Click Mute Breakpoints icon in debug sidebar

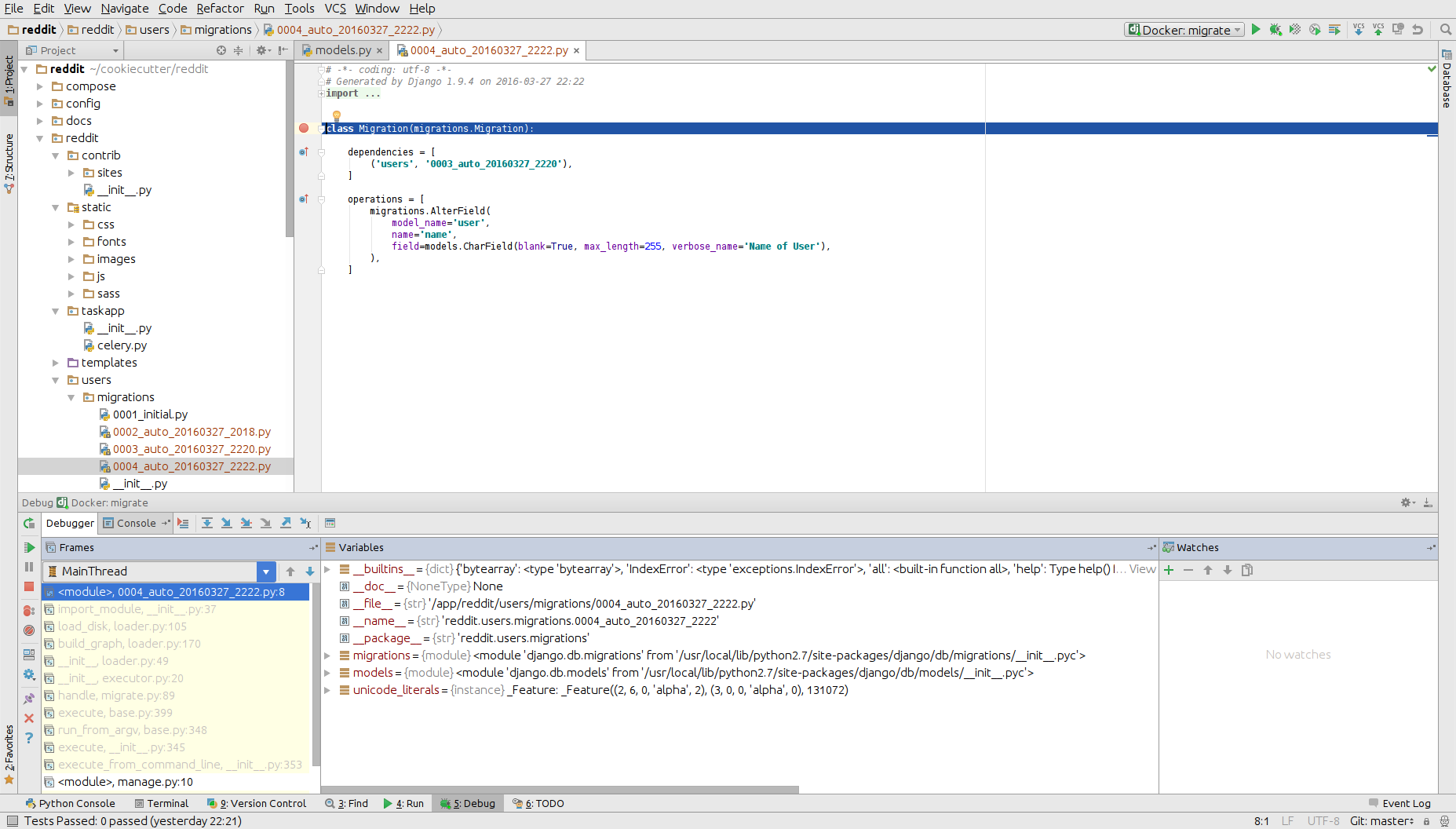pyautogui.click(x=29, y=630)
